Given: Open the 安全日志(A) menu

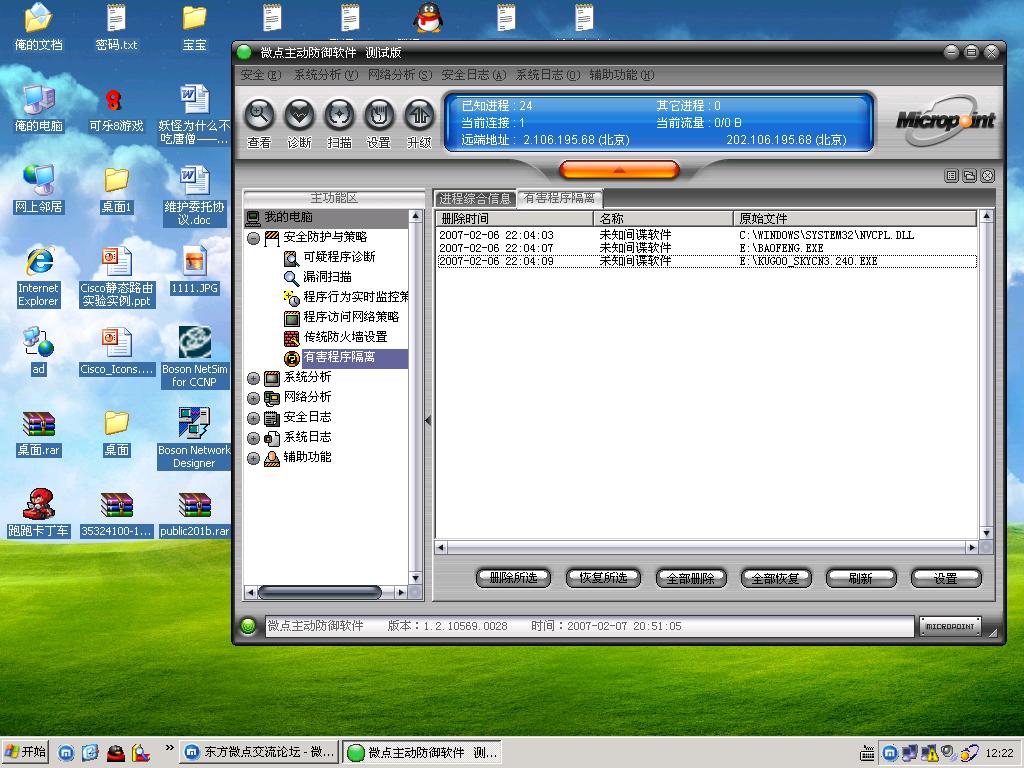Looking at the screenshot, I should [473, 75].
